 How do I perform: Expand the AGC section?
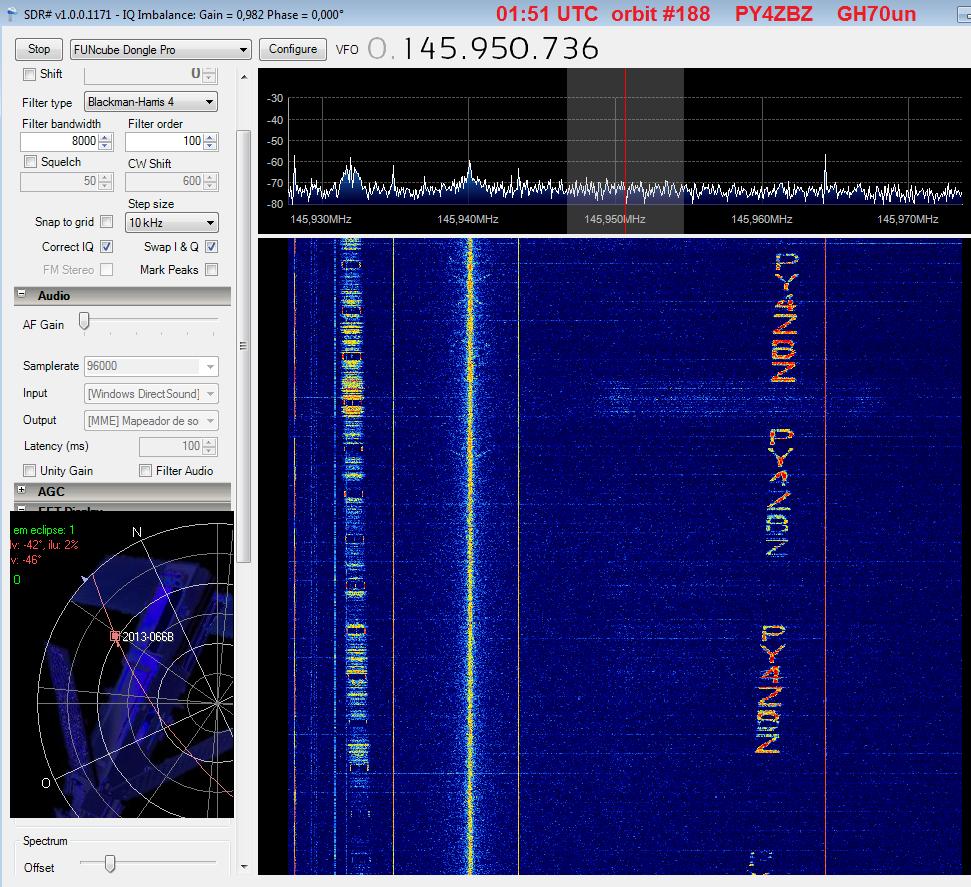click(22, 491)
